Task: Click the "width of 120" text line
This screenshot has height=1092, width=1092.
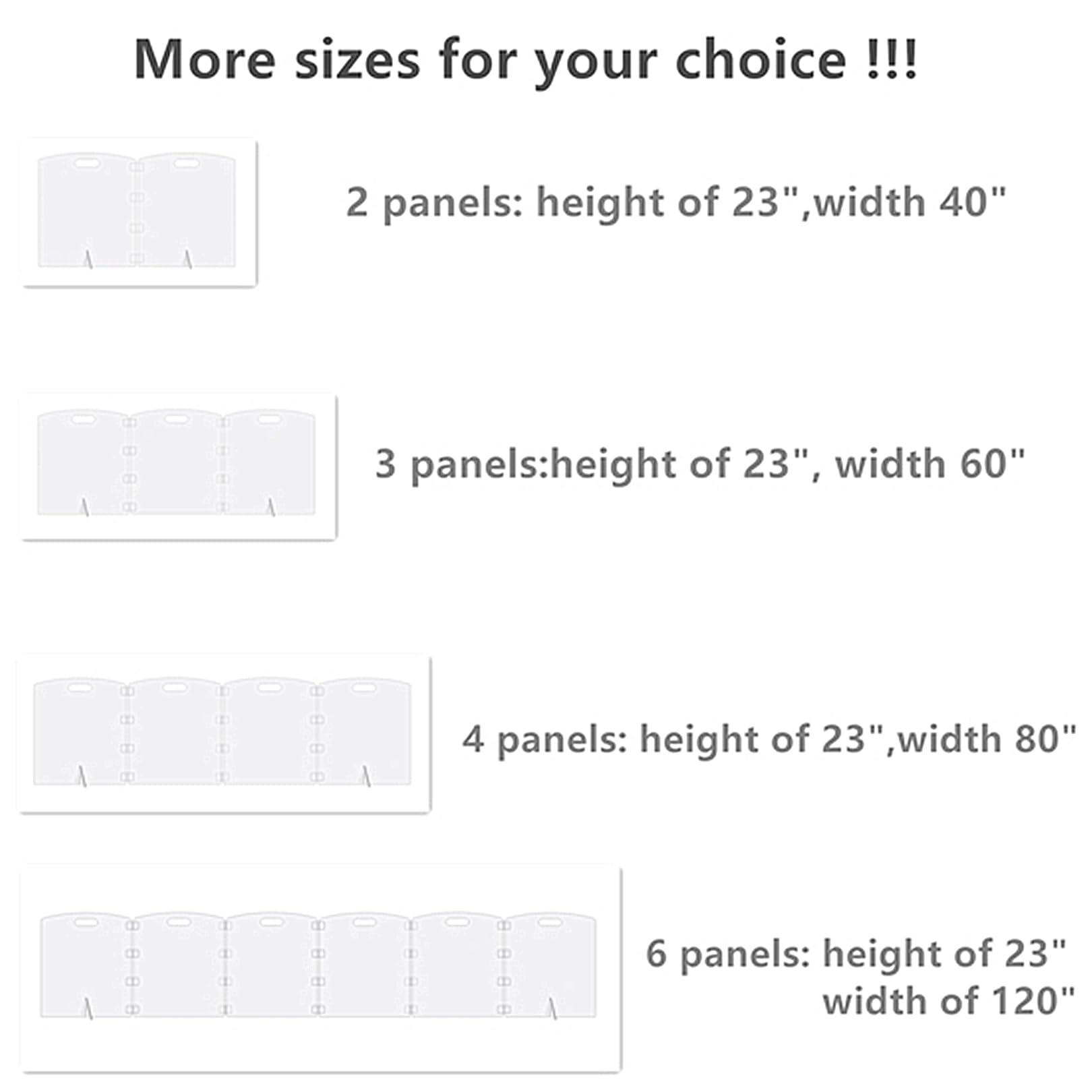Action: [x=948, y=1000]
